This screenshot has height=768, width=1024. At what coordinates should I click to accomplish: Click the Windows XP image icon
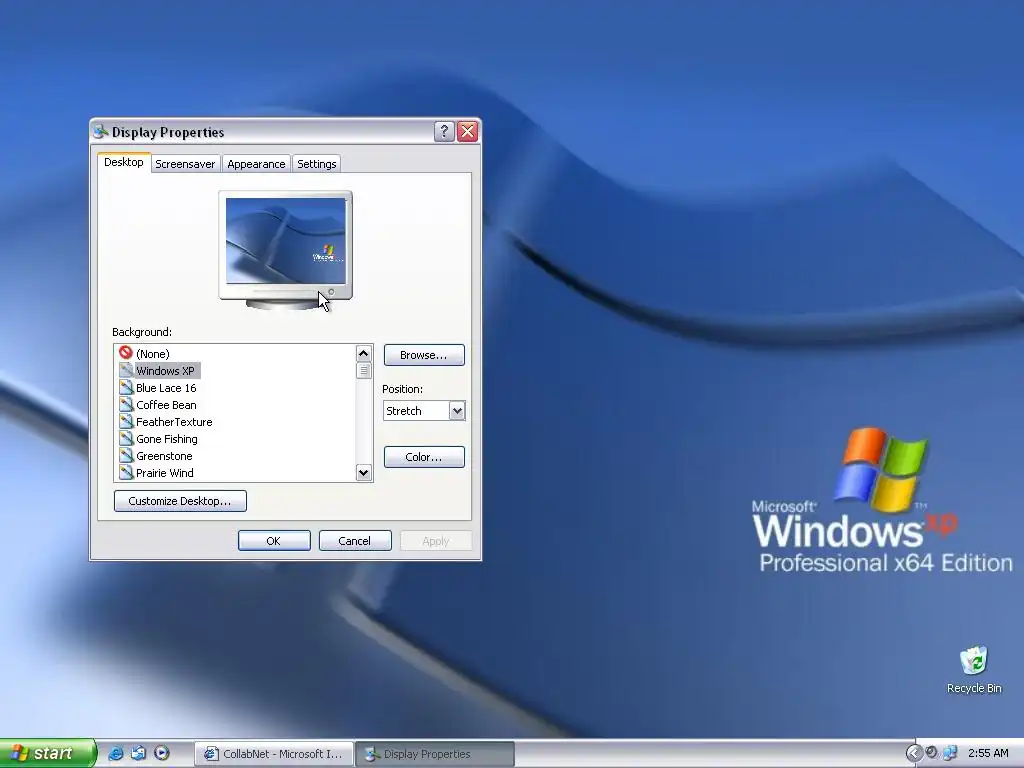pos(126,370)
